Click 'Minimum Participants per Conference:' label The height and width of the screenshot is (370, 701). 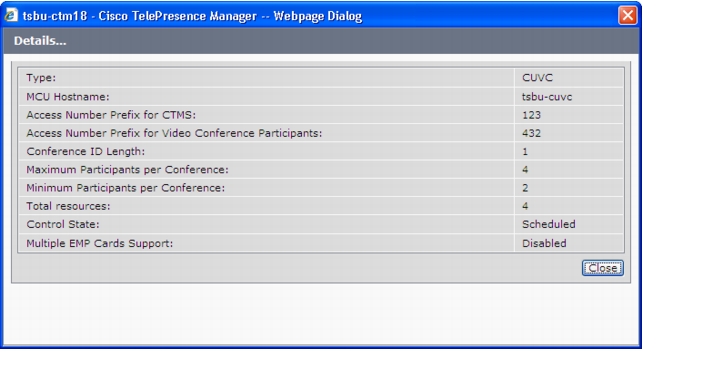pyautogui.click(x=126, y=188)
